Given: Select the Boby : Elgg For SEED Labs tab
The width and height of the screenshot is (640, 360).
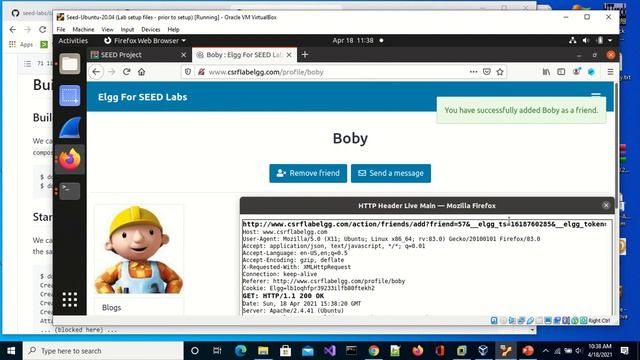Looking at the screenshot, I should click(x=244, y=55).
